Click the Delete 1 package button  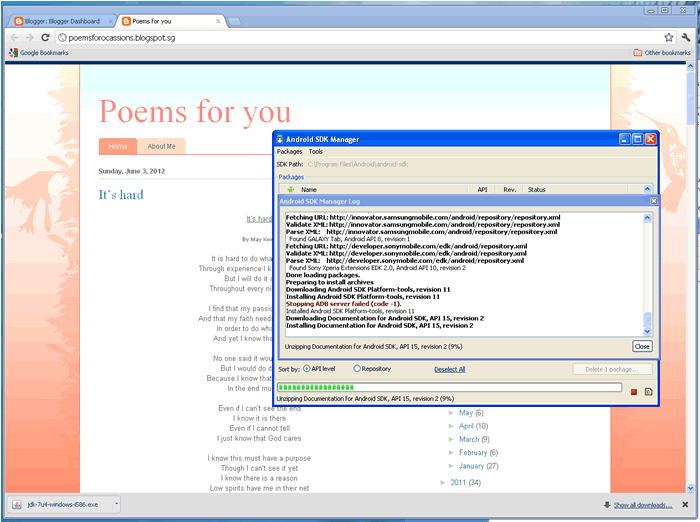point(612,369)
